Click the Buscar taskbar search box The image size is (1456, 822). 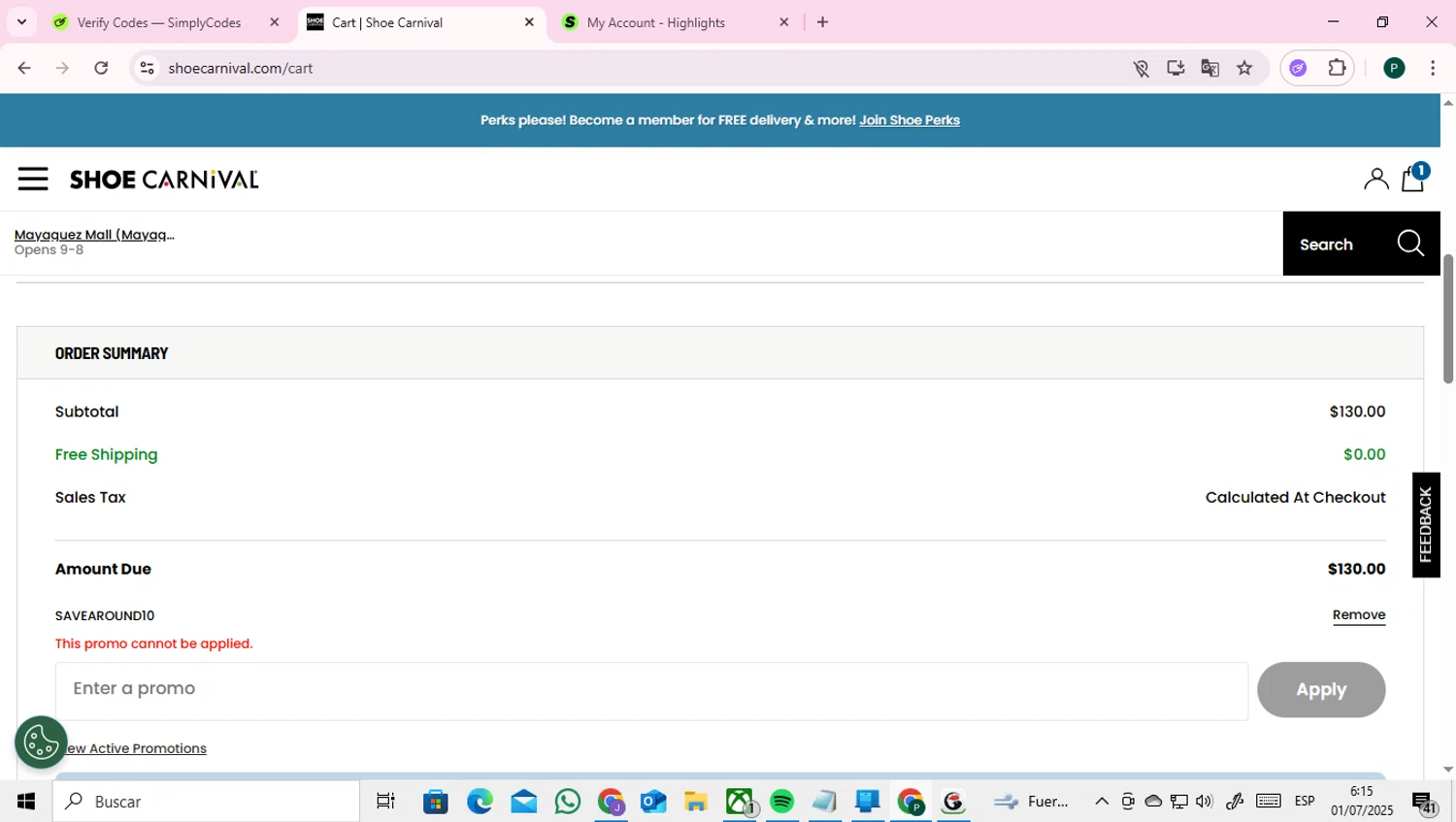tap(206, 802)
